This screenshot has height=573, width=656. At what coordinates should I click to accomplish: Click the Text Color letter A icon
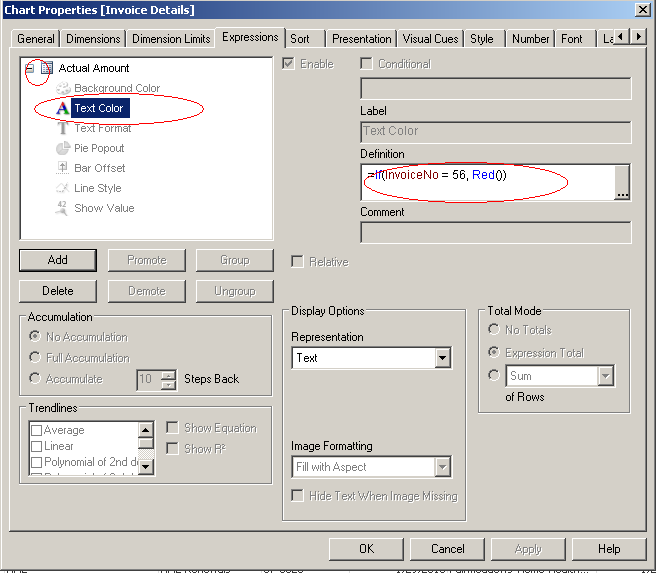62,108
